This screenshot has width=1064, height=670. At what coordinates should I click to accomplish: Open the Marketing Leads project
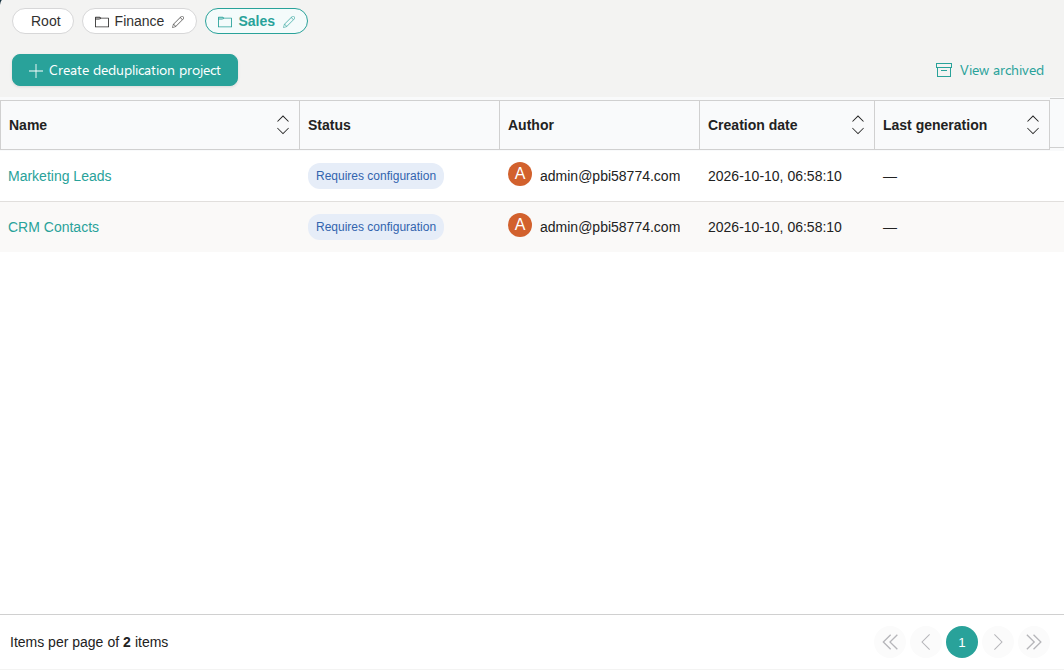[60, 176]
